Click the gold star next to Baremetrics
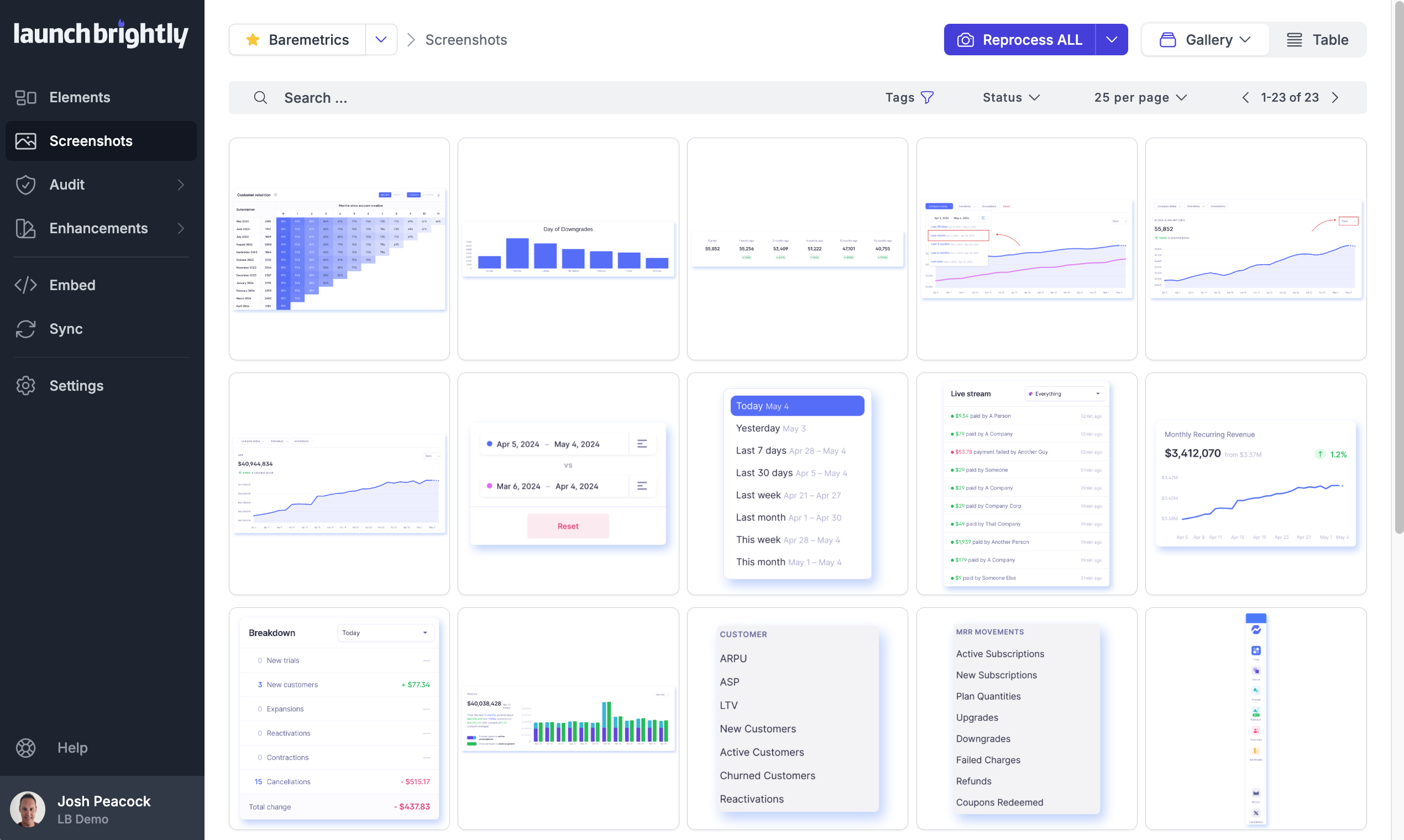Image resolution: width=1404 pixels, height=840 pixels. tap(253, 40)
